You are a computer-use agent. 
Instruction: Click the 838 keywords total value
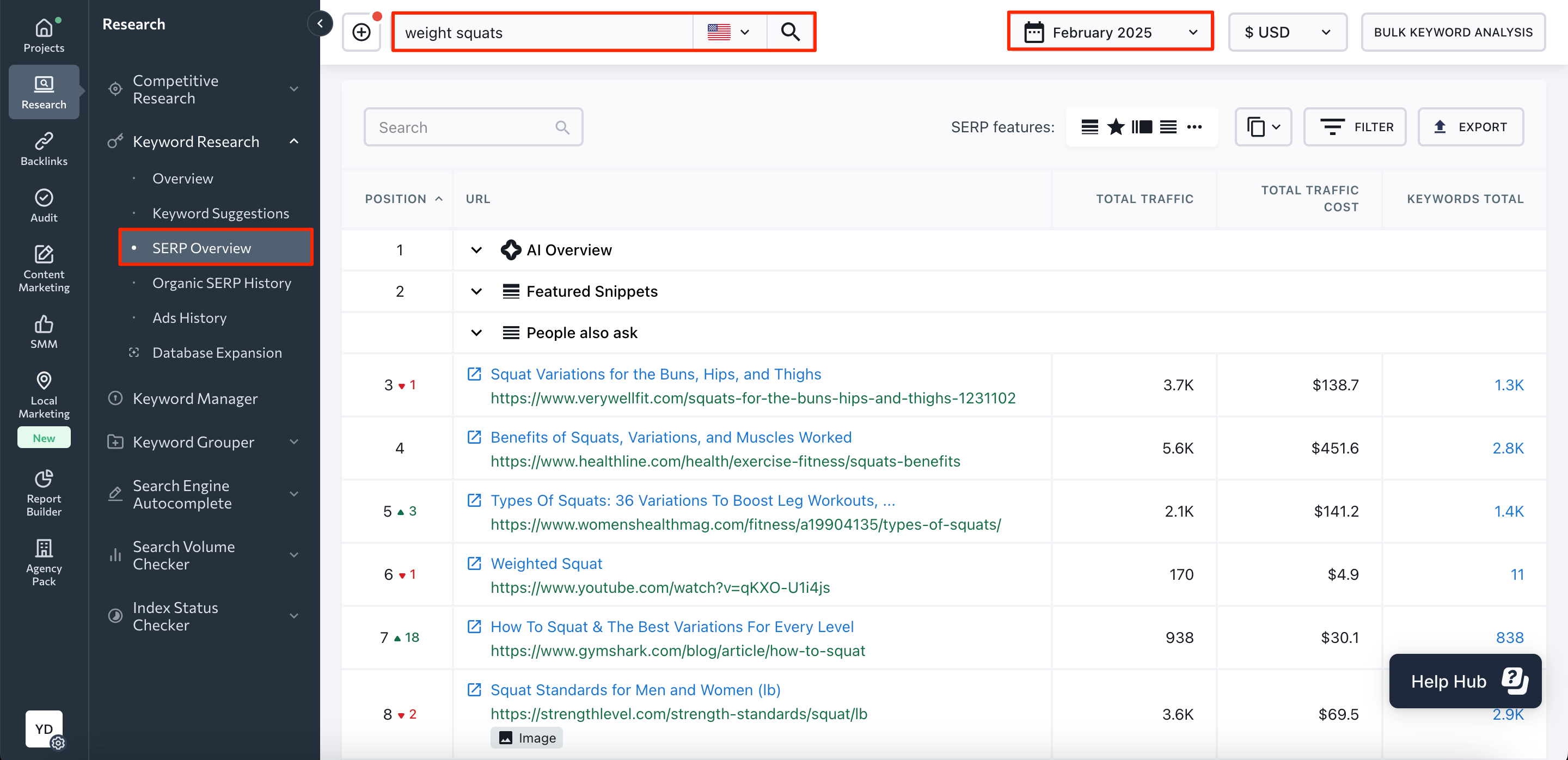pyautogui.click(x=1510, y=637)
